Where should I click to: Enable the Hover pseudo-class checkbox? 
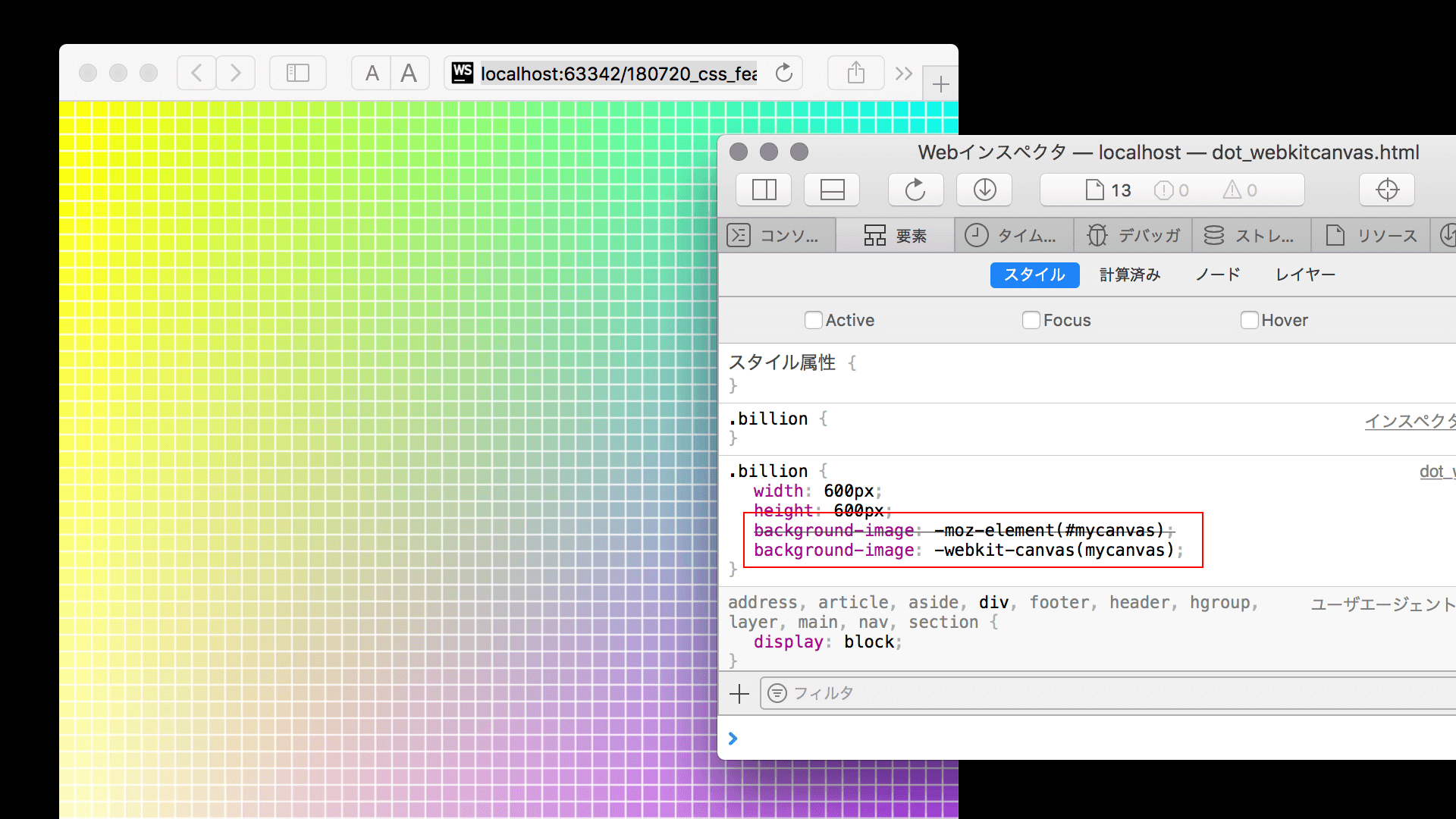click(1249, 320)
